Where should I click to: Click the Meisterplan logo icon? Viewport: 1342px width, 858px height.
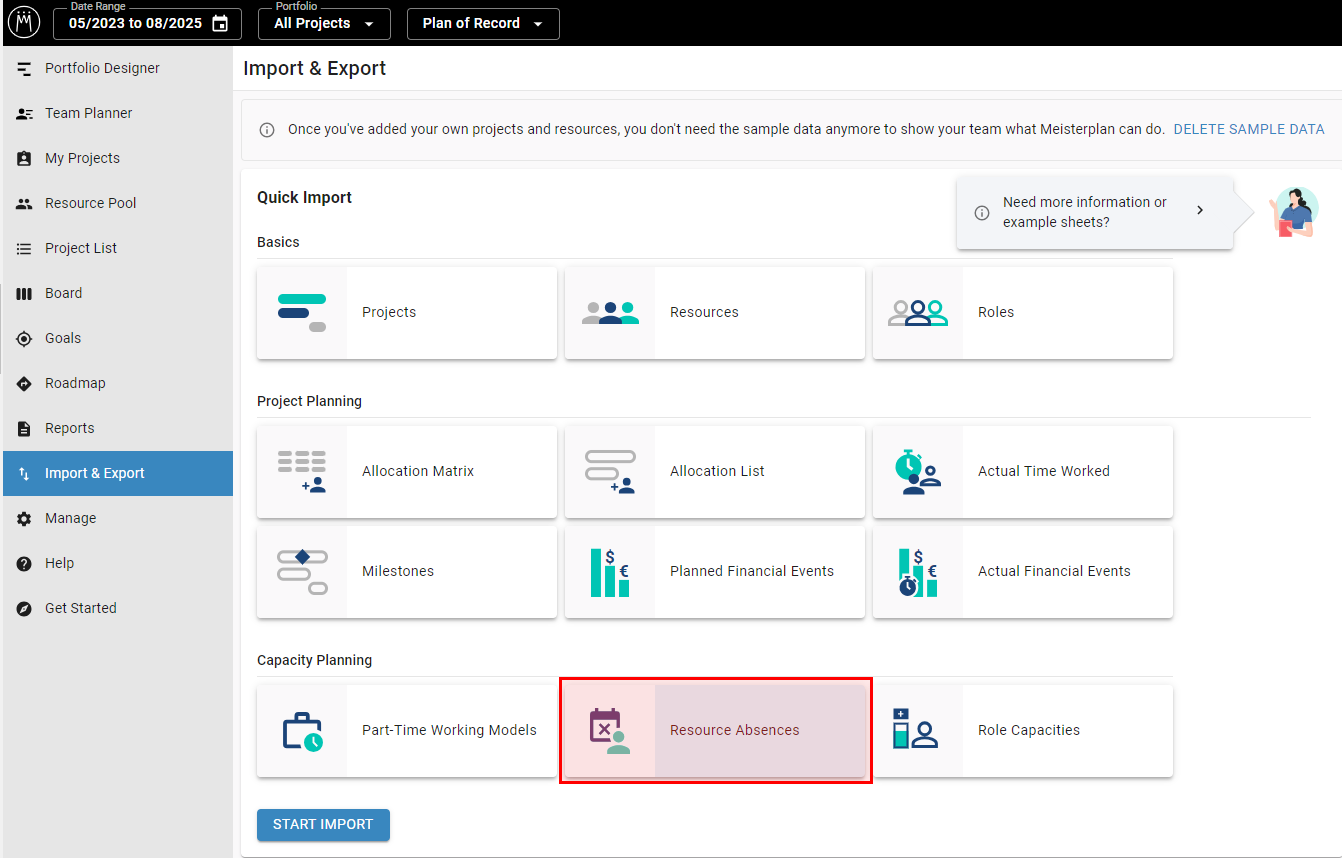24,22
